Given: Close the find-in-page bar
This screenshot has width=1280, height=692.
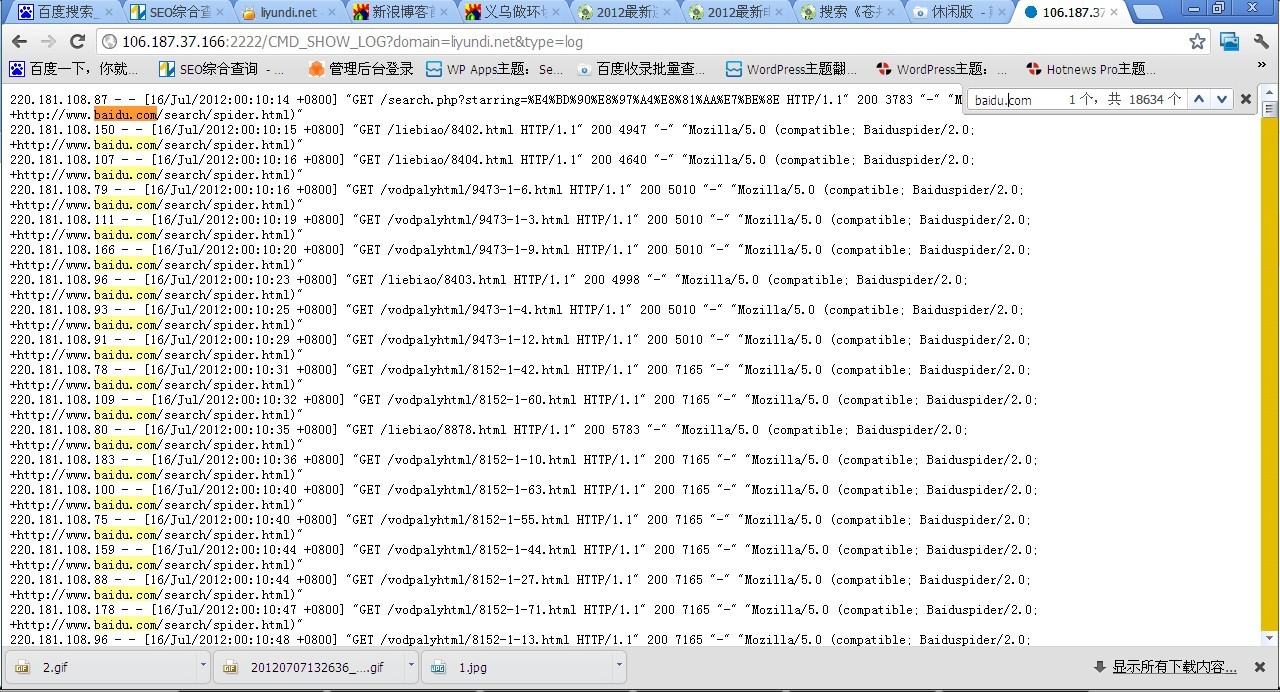Looking at the screenshot, I should pos(1246,99).
